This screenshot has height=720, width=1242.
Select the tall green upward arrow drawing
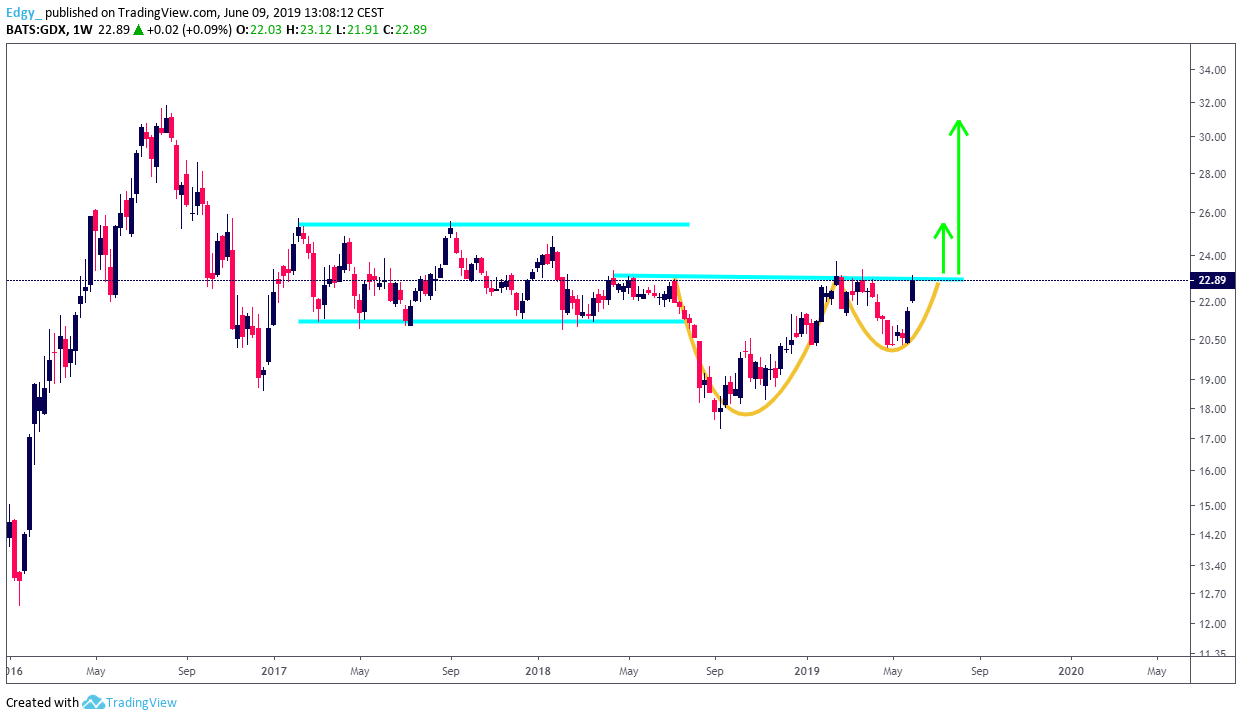959,197
